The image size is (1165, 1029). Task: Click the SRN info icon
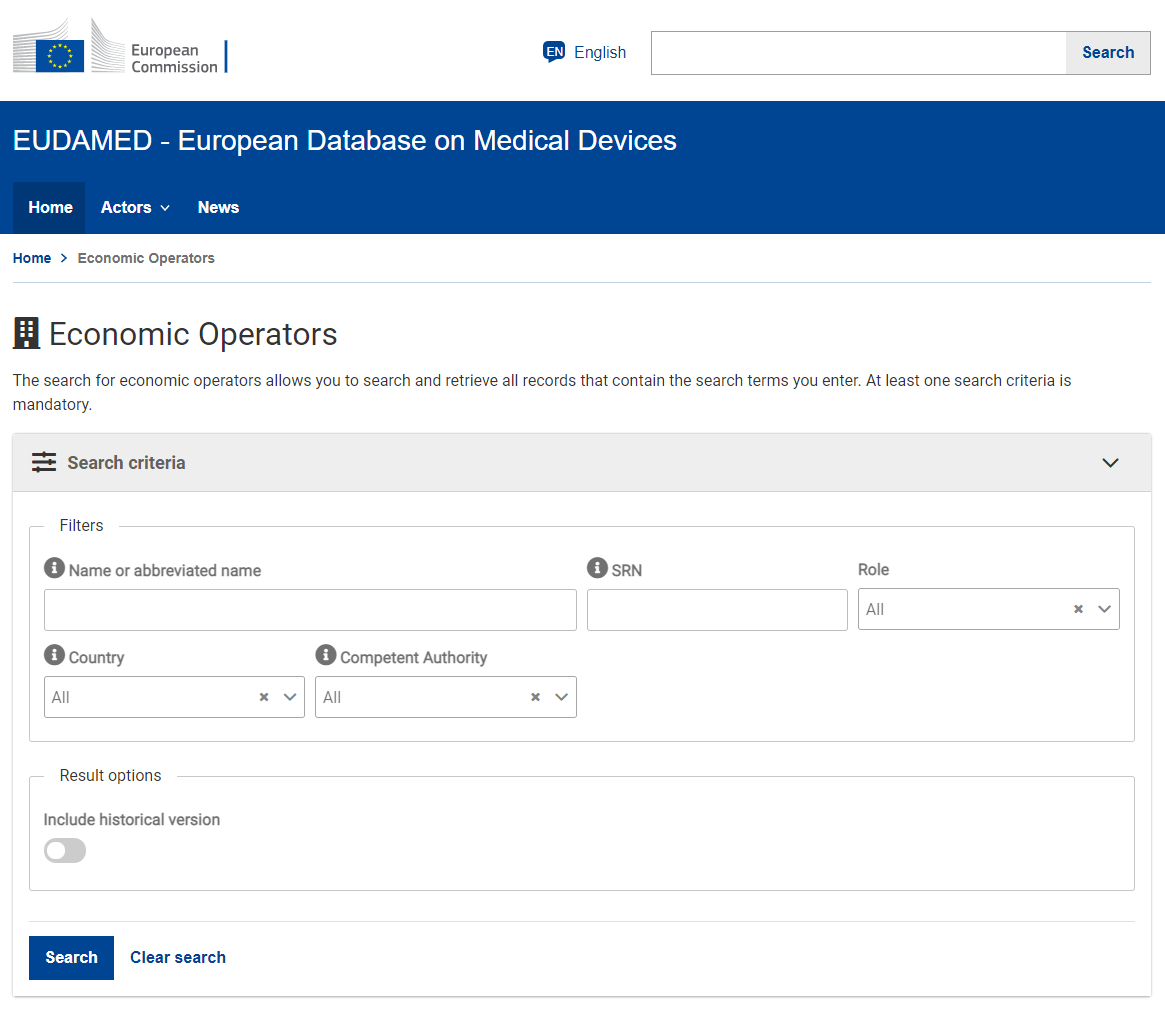597,568
